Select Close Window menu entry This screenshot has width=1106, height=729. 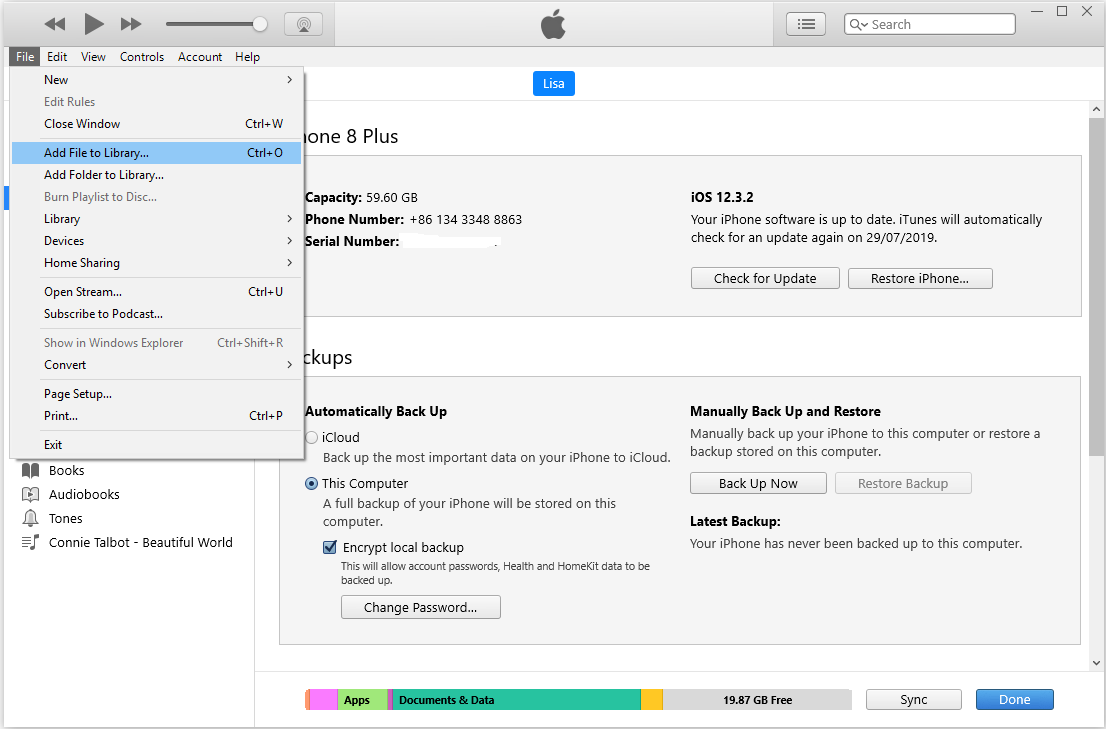pos(157,123)
